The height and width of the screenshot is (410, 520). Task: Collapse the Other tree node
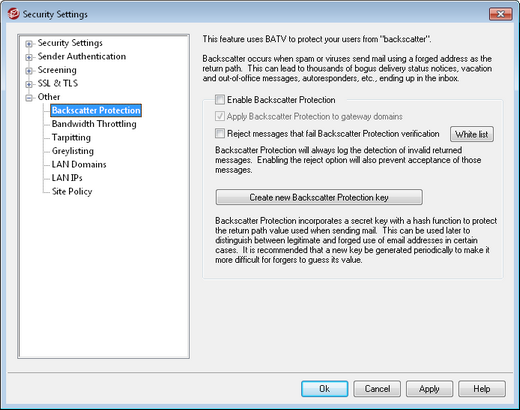click(29, 98)
